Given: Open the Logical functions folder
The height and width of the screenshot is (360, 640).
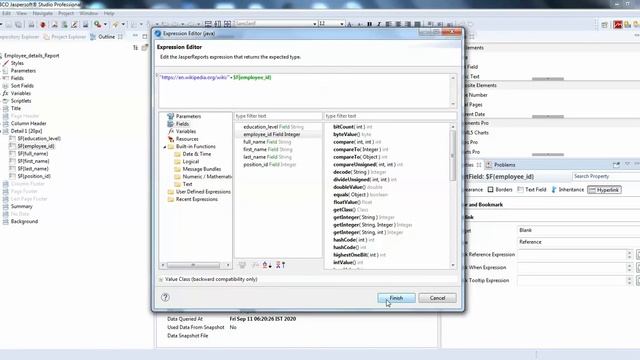Looking at the screenshot, I should pyautogui.click(x=191, y=162).
